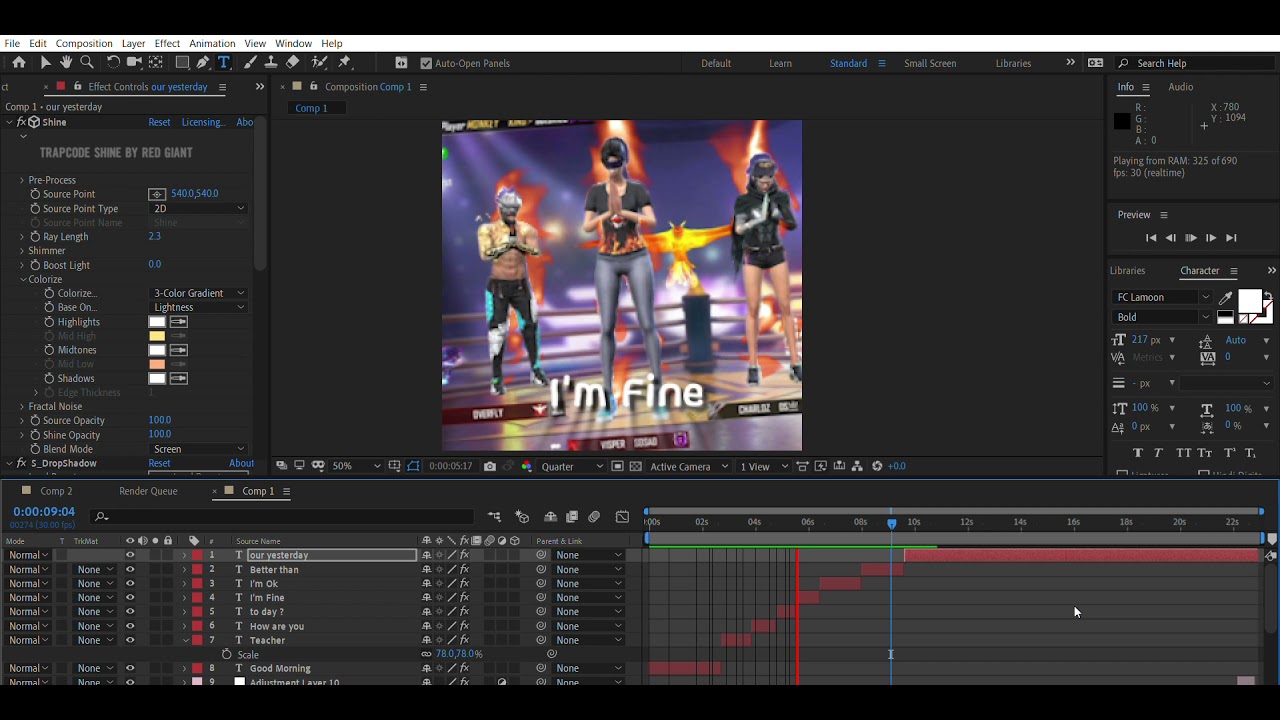Select the Clone Stamp tool
The height and width of the screenshot is (720, 1280).
(x=271, y=63)
